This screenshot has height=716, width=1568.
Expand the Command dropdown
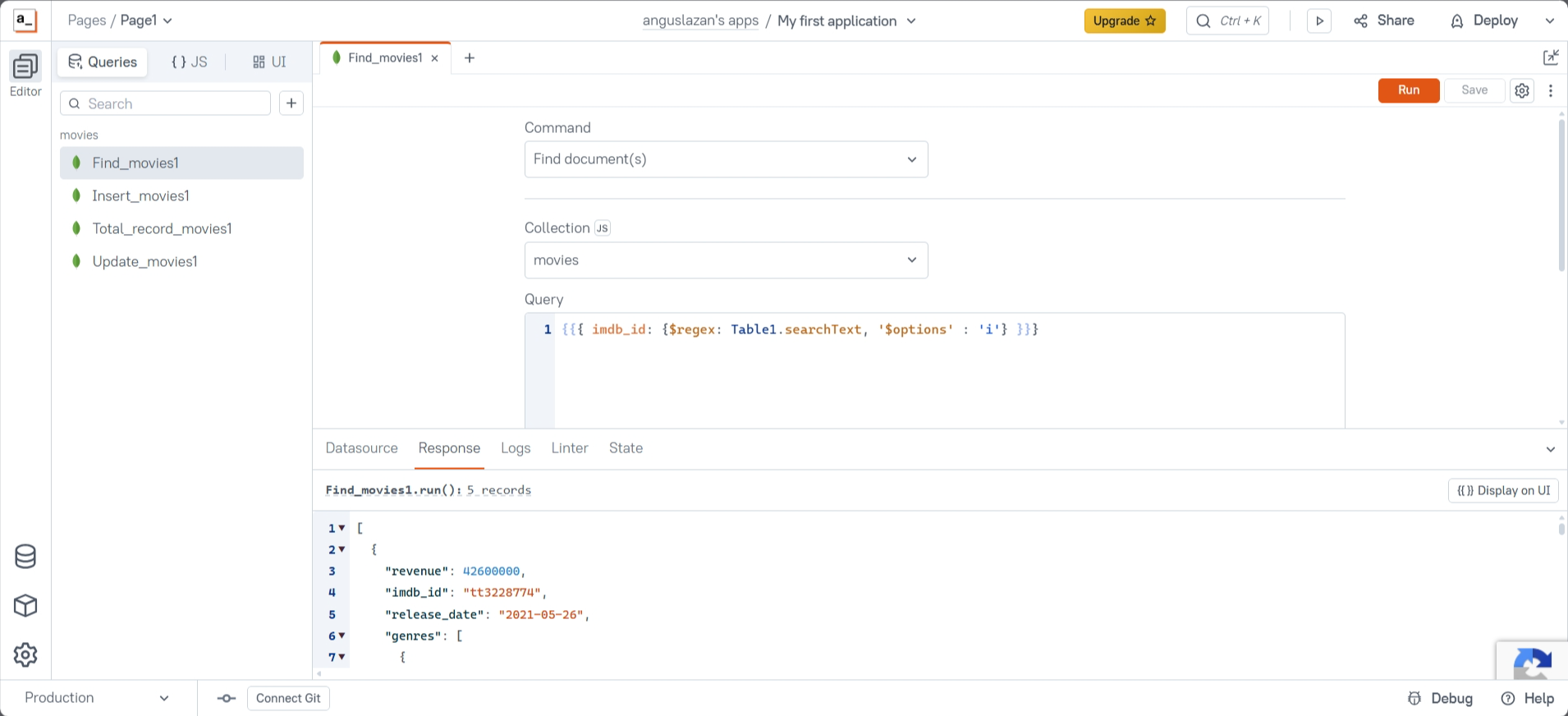(x=726, y=159)
